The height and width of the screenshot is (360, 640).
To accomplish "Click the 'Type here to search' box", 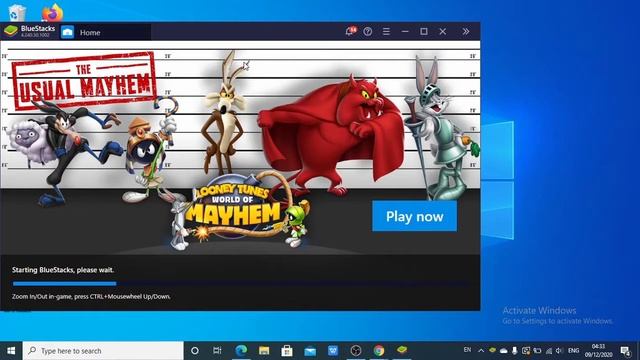I will coord(103,351).
